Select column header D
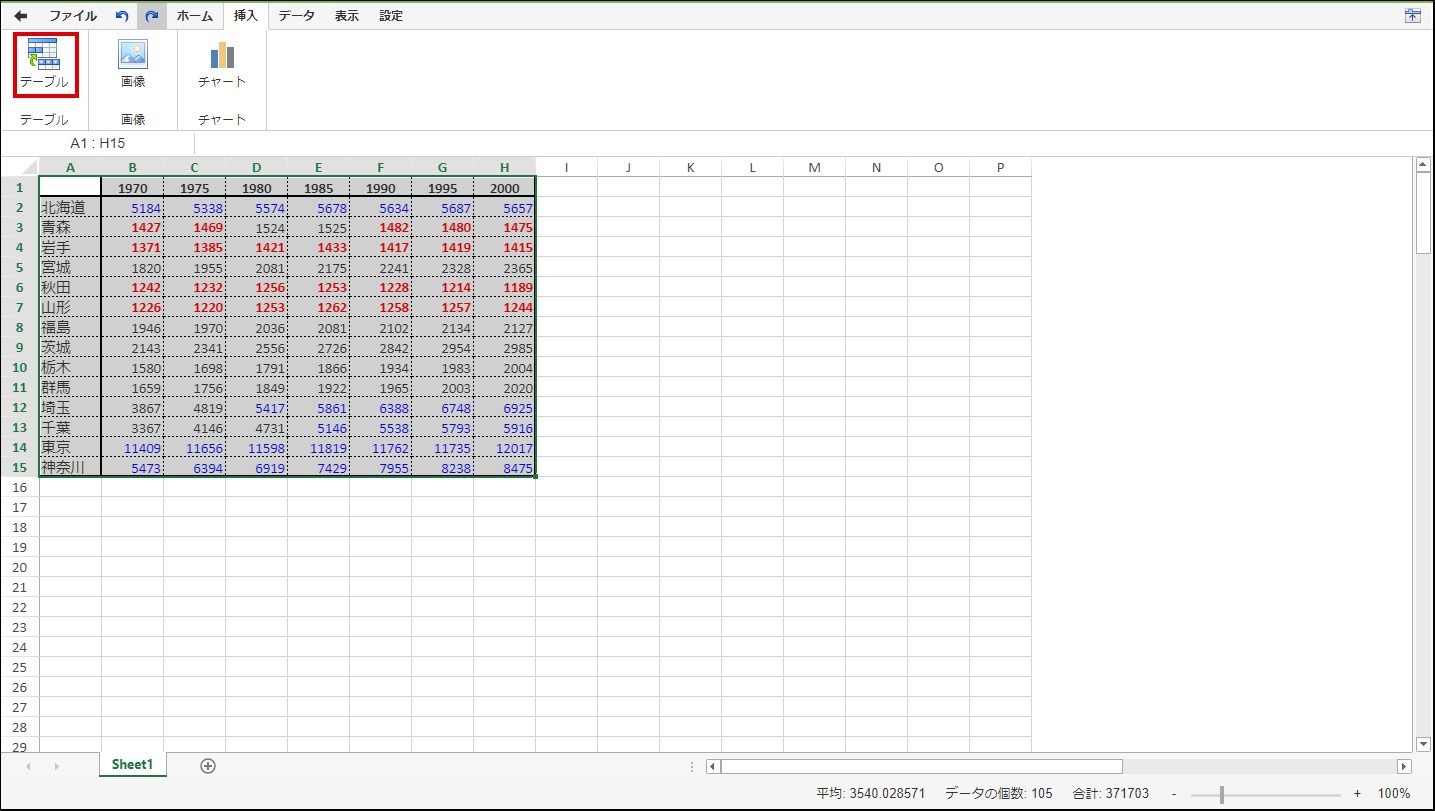 pyautogui.click(x=256, y=167)
